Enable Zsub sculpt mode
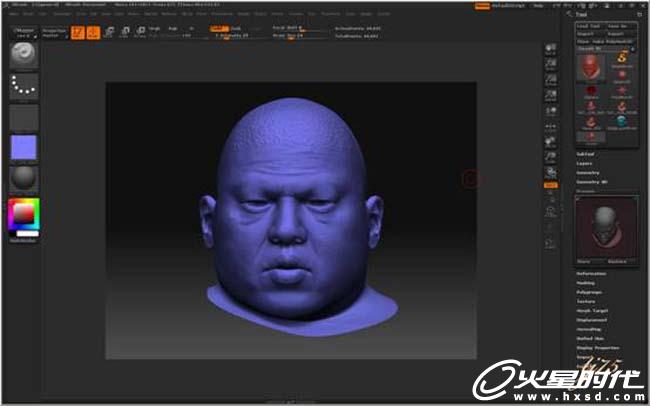 coord(236,29)
